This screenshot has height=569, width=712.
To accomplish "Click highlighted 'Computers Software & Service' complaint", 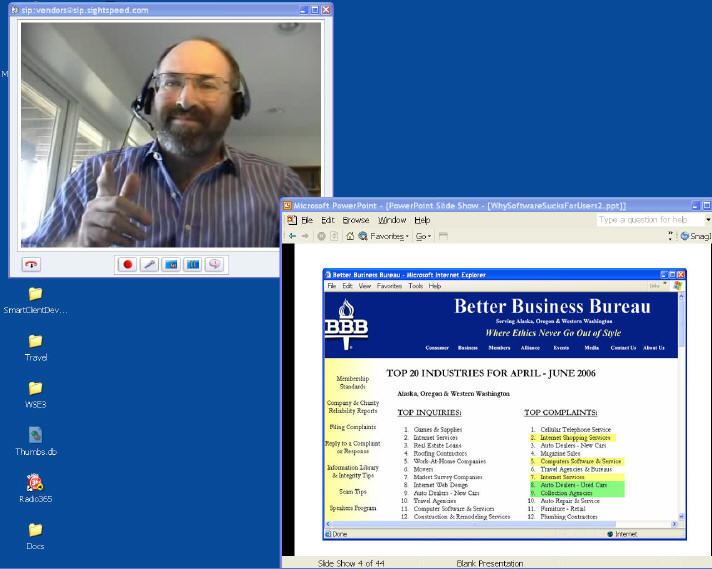I will (580, 461).
